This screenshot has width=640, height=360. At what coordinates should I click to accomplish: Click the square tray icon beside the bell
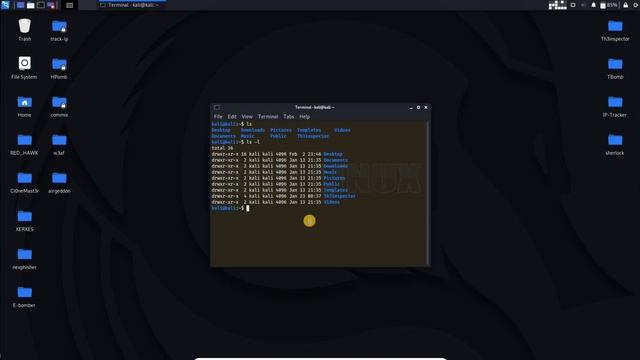(573, 5)
